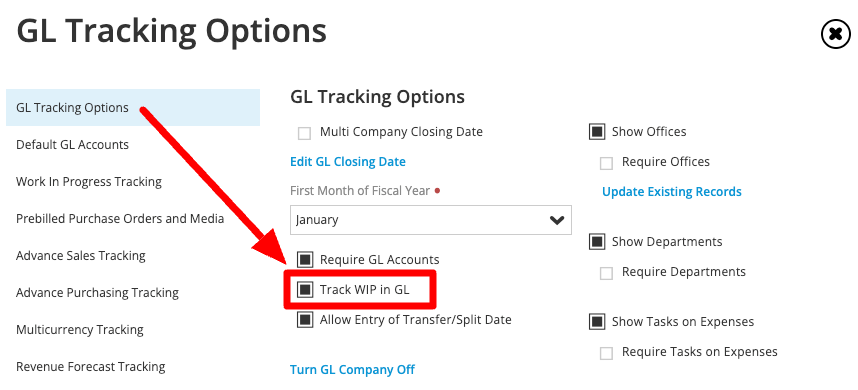This screenshot has height=390, width=858.
Task: Click the Turn GL Company Off link
Action: [x=352, y=370]
